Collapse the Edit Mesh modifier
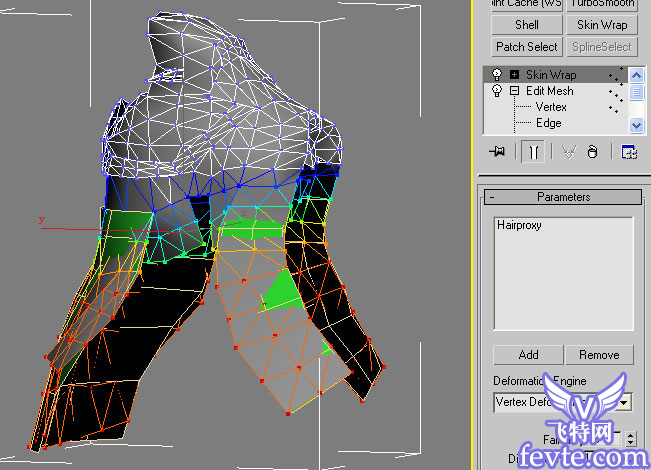This screenshot has height=470, width=651. tap(514, 91)
